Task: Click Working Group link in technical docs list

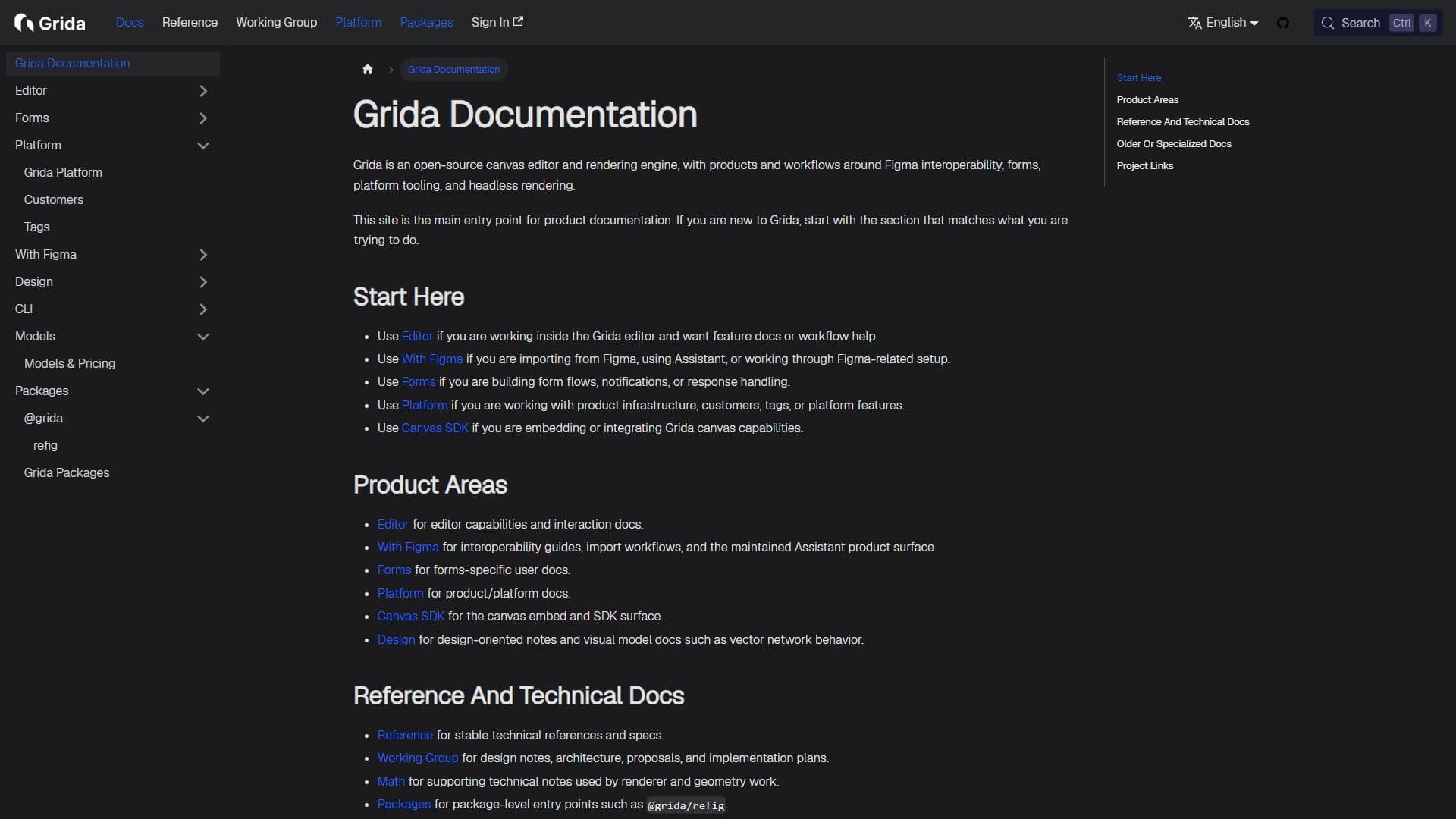Action: coord(418,758)
